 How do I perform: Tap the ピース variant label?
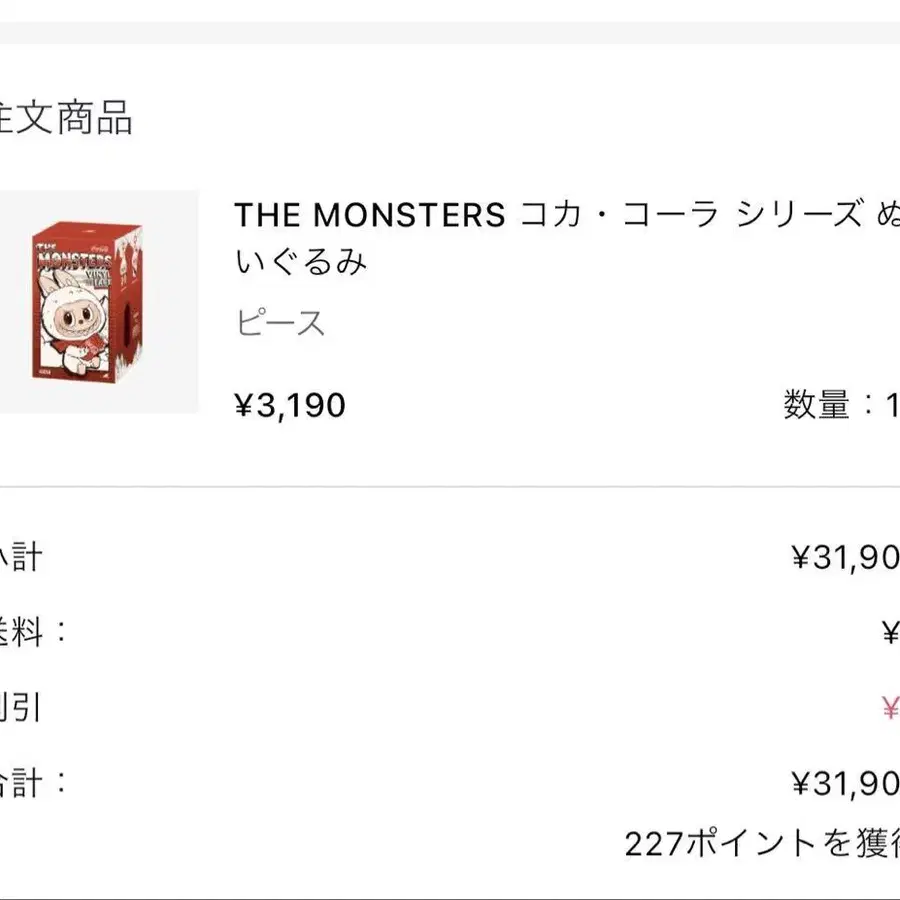(280, 322)
